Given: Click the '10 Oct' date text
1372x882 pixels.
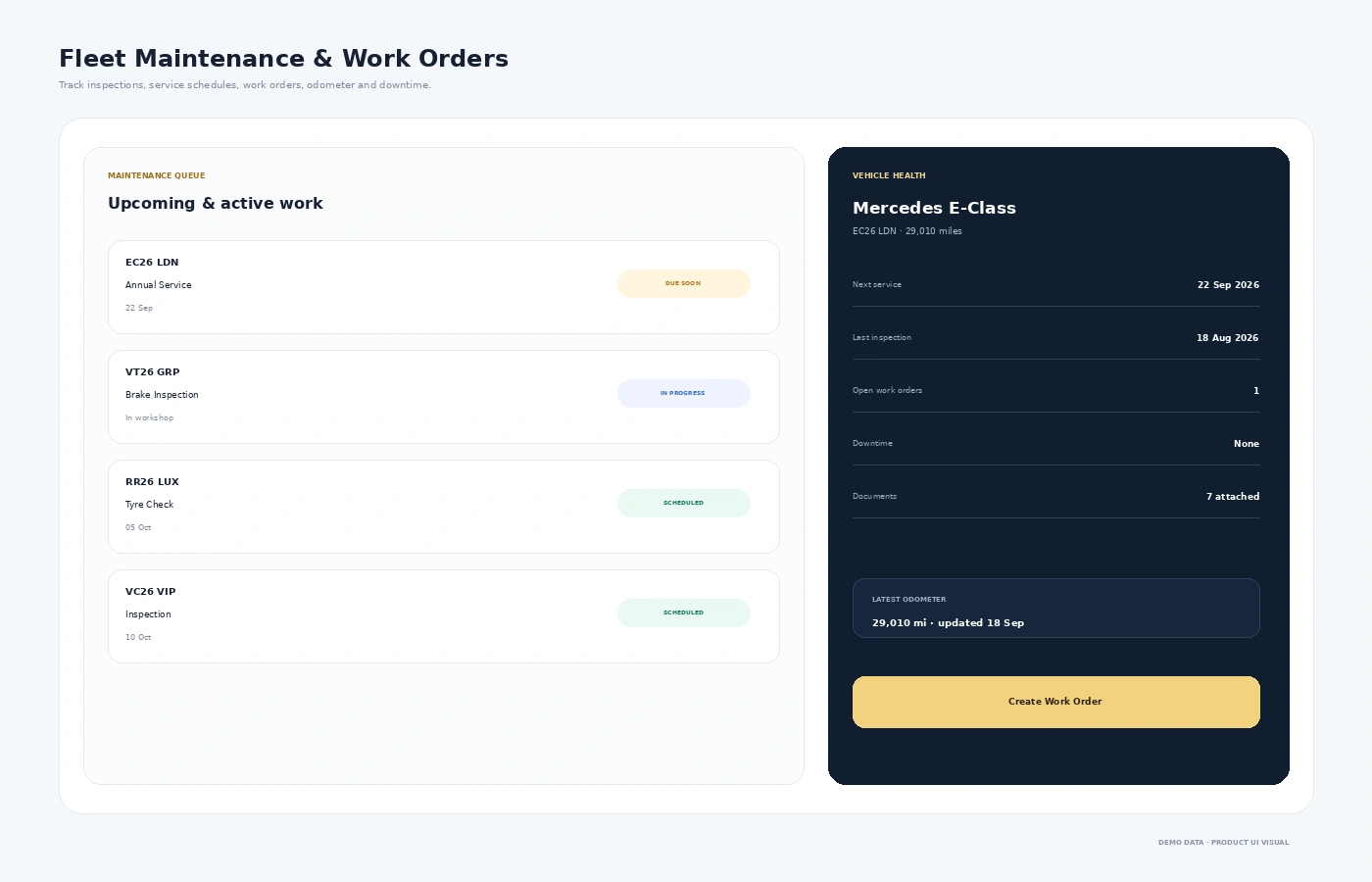Looking at the screenshot, I should click(x=138, y=637).
